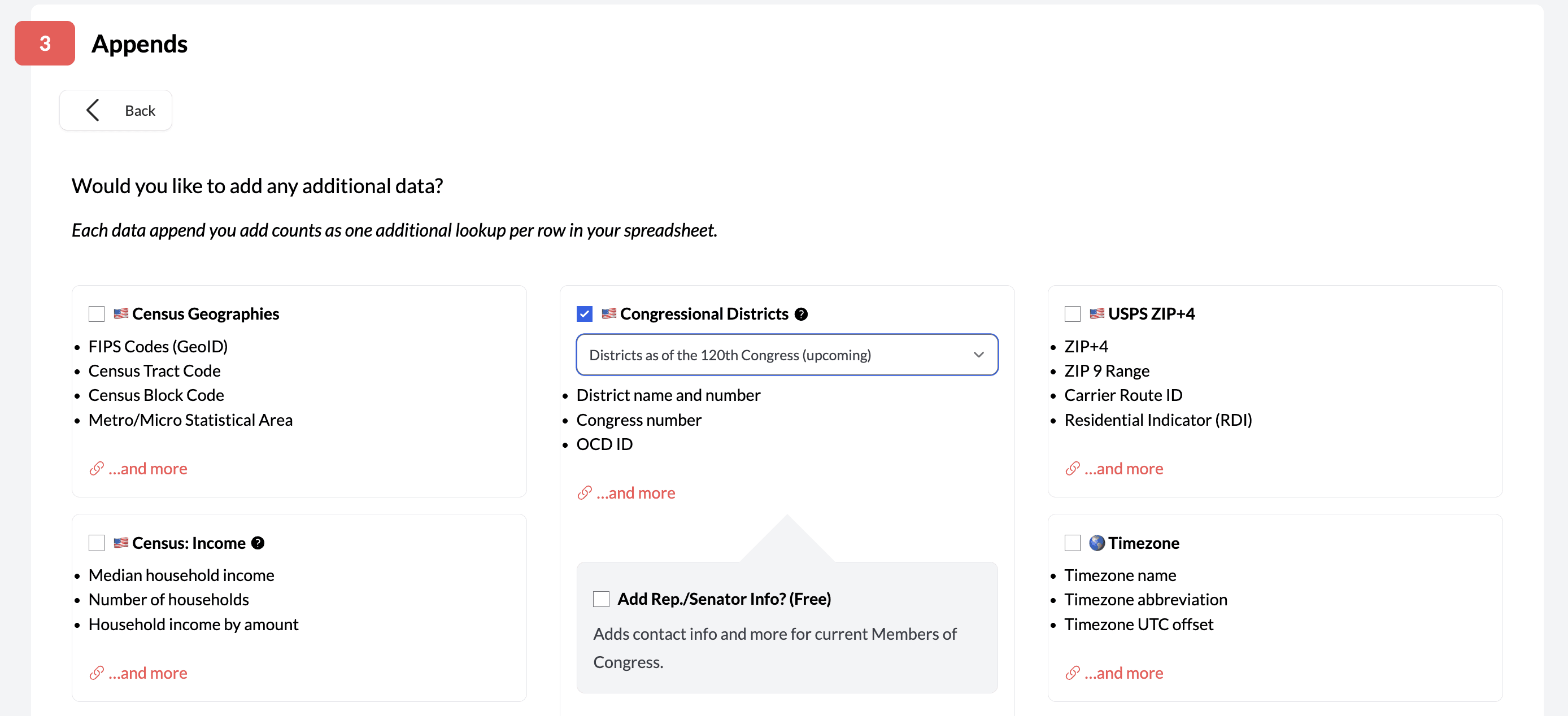1568x716 pixels.
Task: Click the globe icon next to Timezone
Action: [x=1096, y=543]
